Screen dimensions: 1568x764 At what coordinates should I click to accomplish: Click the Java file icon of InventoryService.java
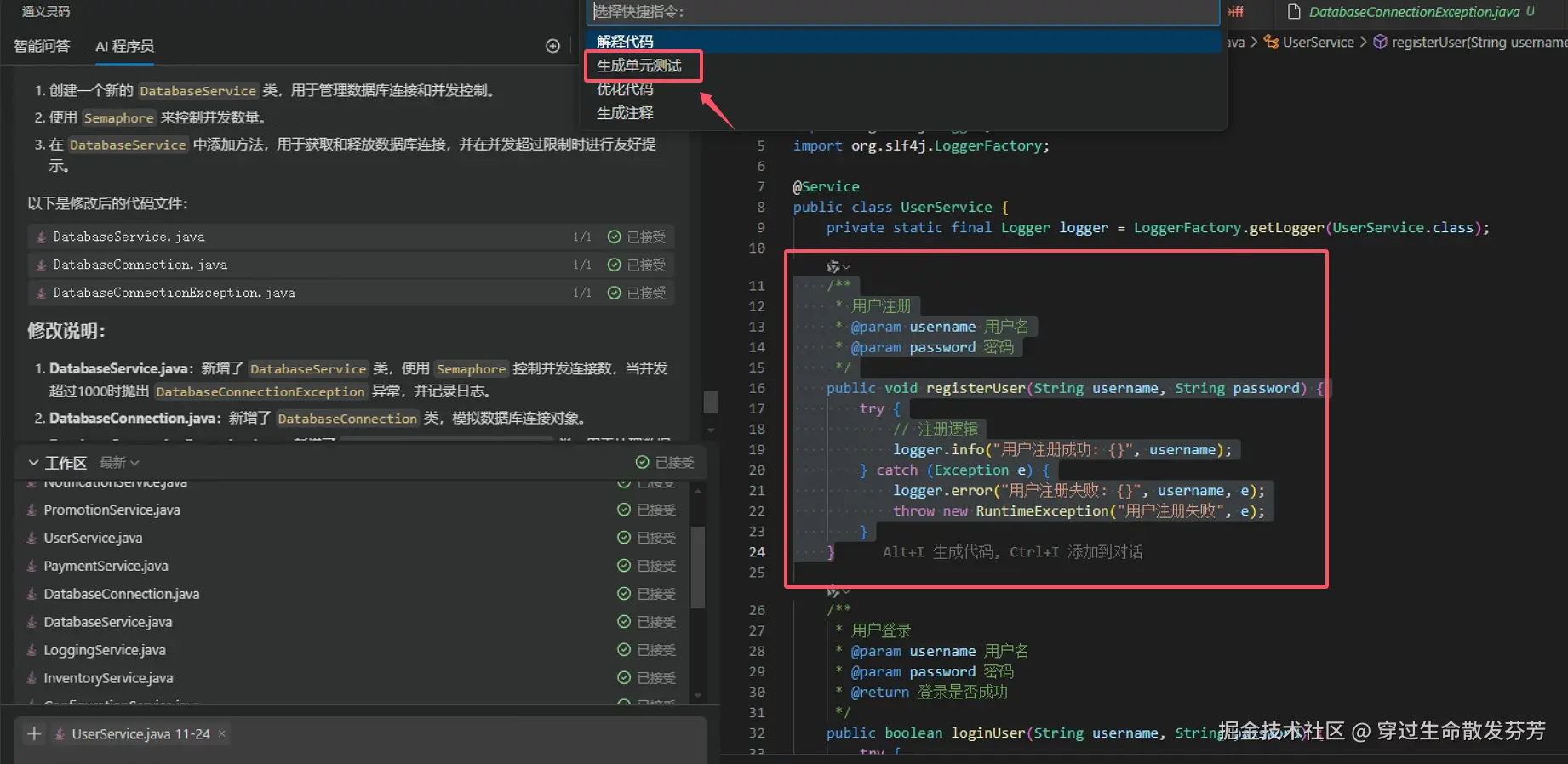(x=31, y=678)
